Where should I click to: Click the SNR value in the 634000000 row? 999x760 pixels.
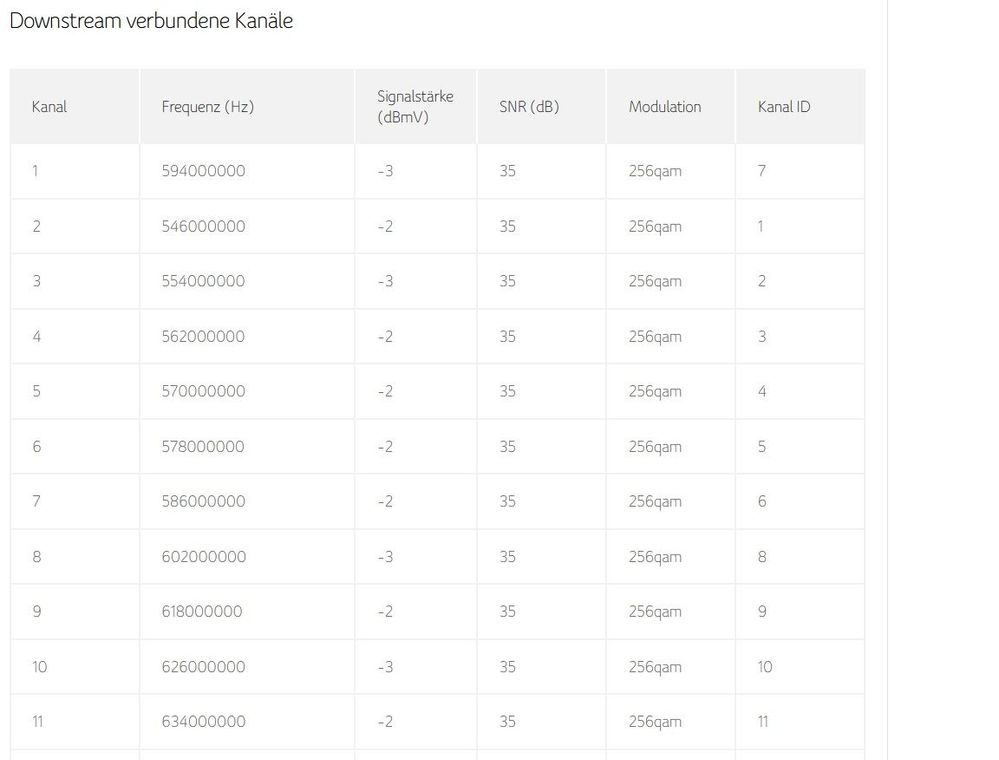[x=508, y=722]
